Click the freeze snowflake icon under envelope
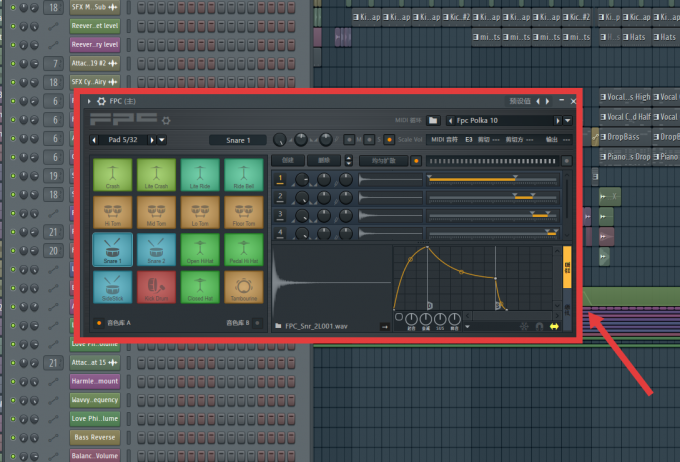The image size is (680, 462). click(x=524, y=326)
